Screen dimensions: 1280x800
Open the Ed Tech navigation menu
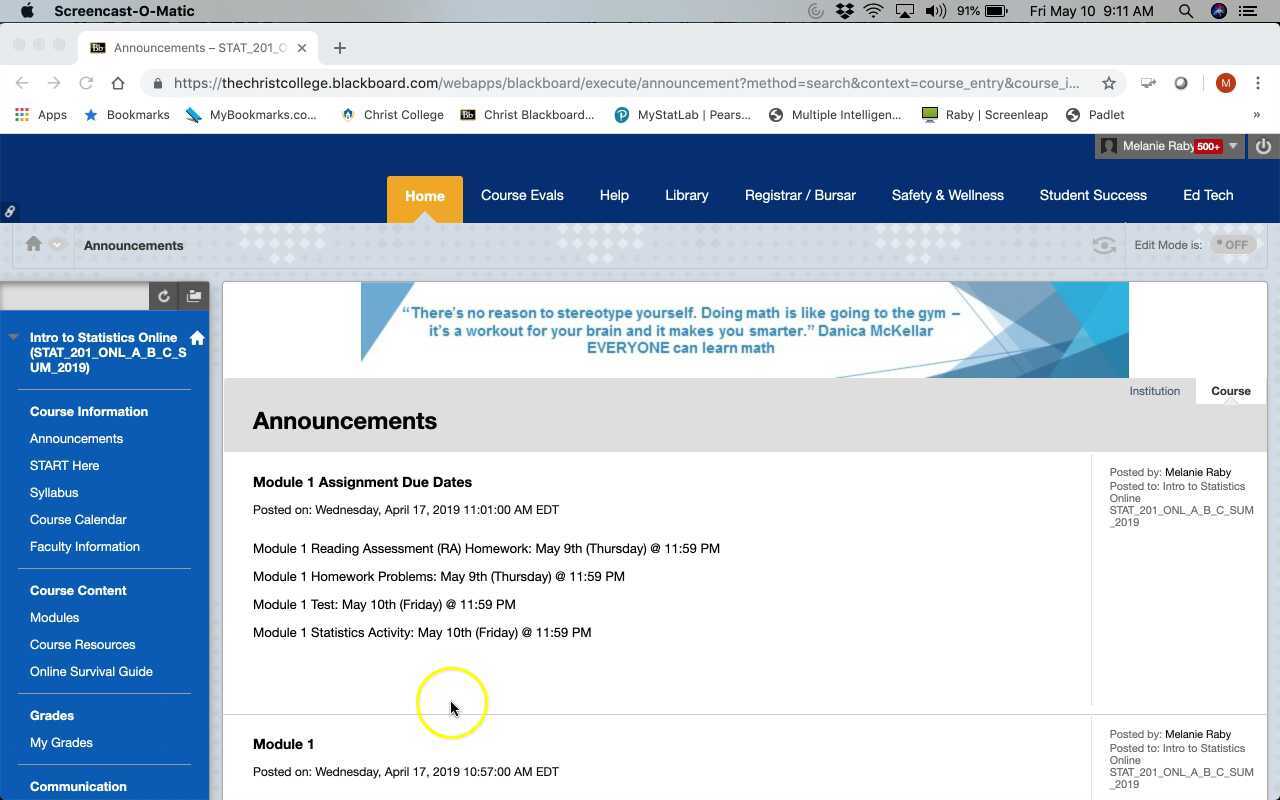pyautogui.click(x=1207, y=195)
